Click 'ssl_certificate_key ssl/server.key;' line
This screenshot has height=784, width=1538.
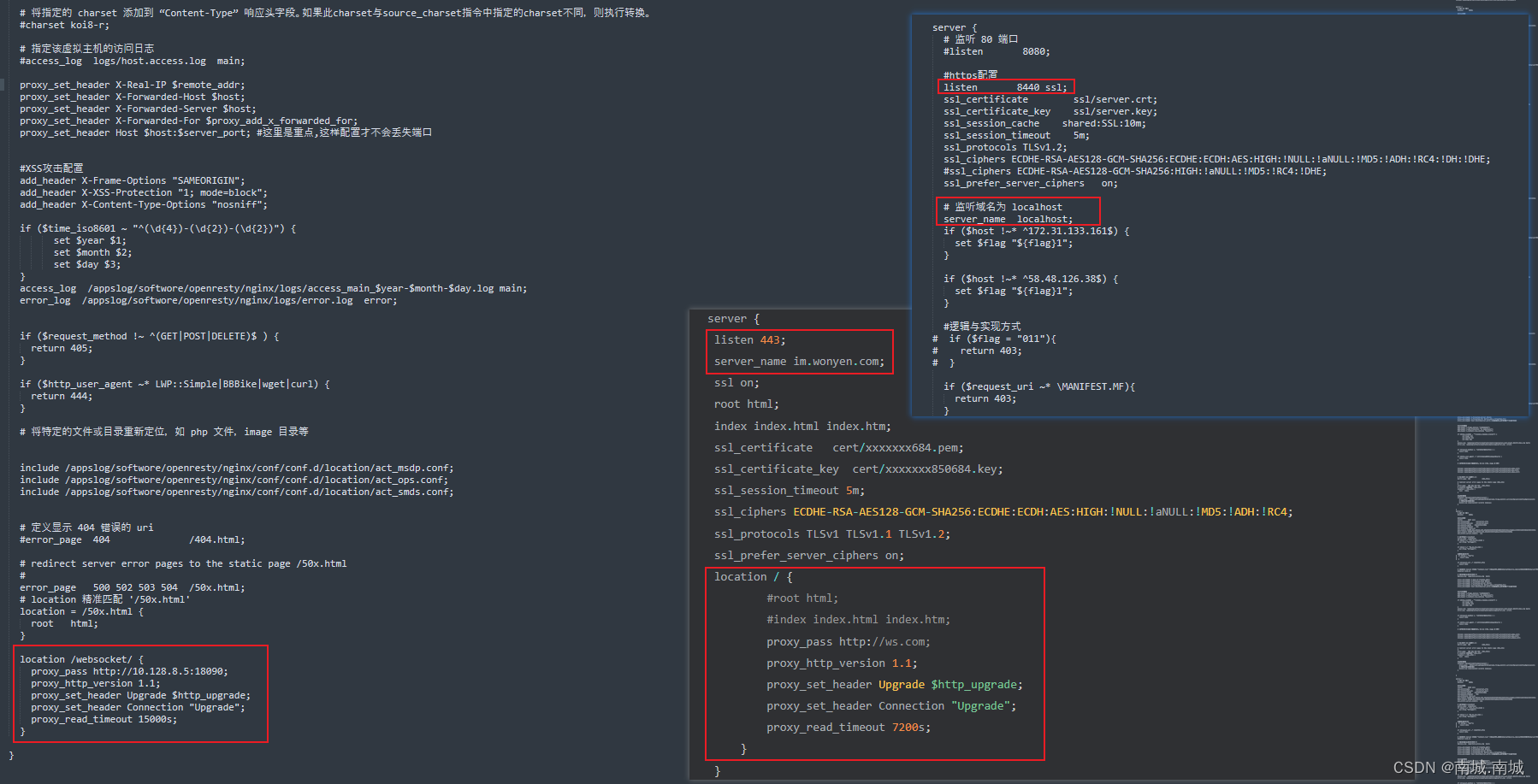[x=1050, y=111]
